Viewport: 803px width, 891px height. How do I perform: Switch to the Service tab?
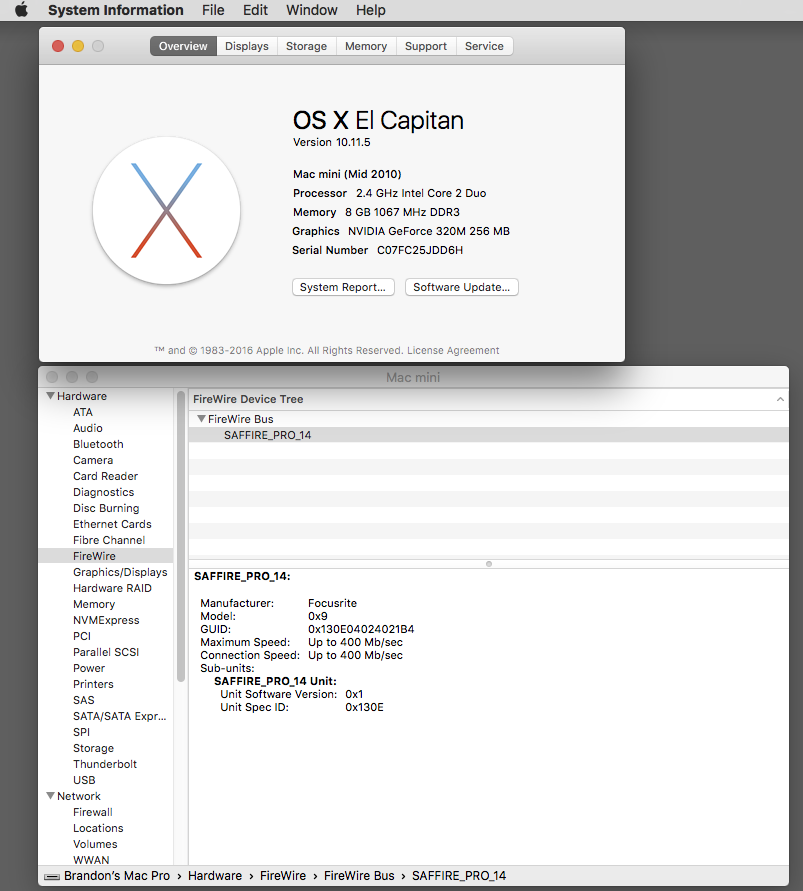[x=484, y=46]
